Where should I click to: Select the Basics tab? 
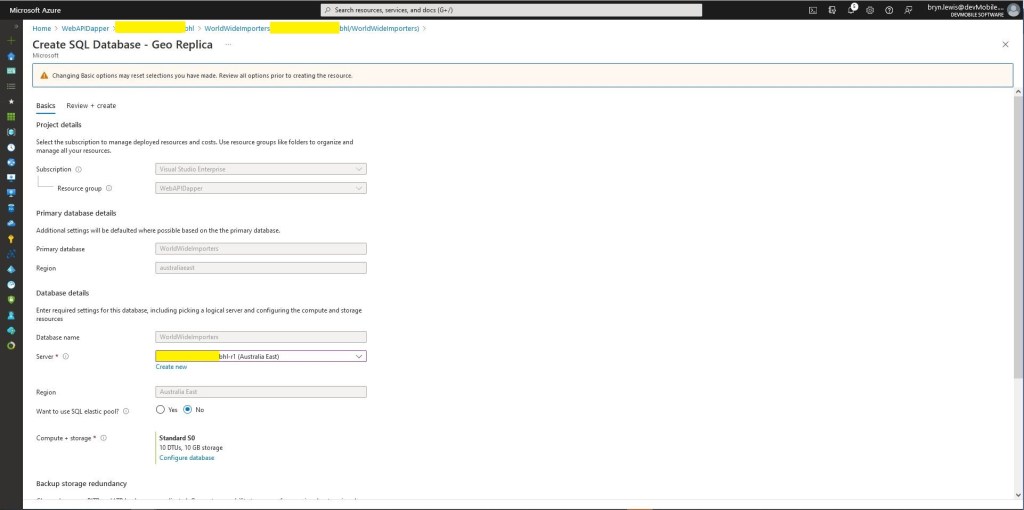46,105
